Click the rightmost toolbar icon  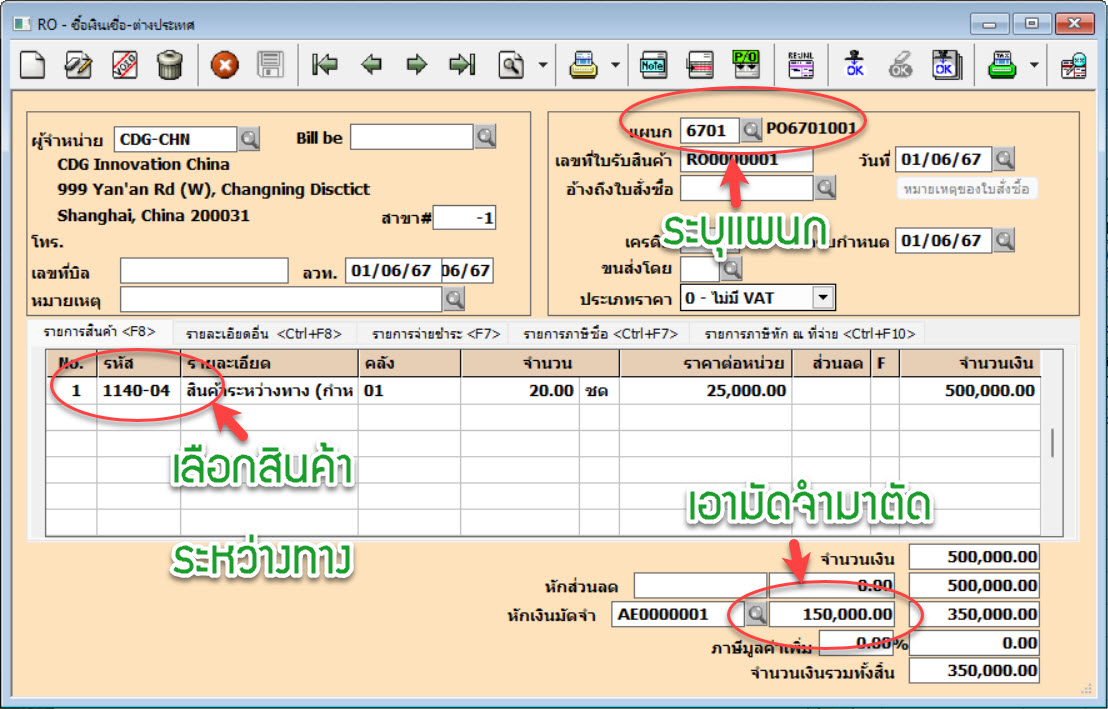pyautogui.click(x=1074, y=65)
